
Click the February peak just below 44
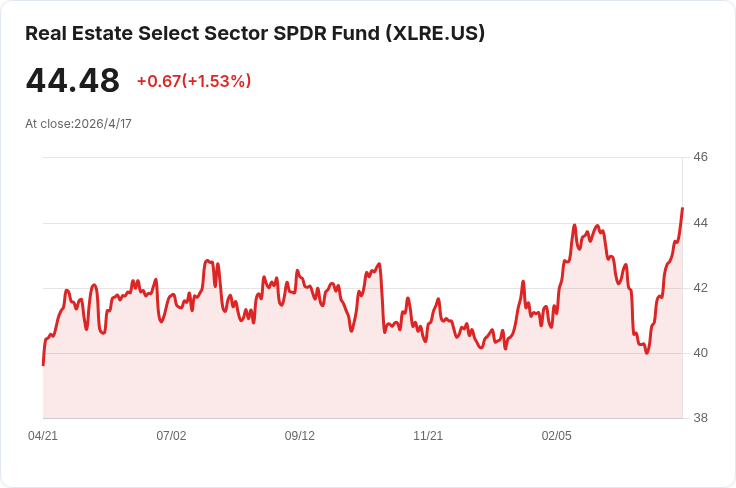(x=575, y=225)
